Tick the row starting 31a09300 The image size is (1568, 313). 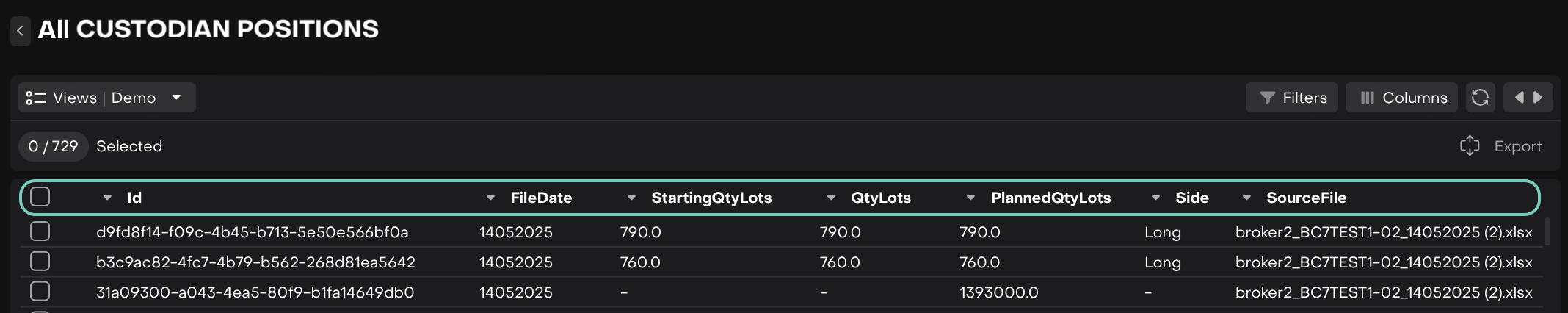[x=40, y=292]
